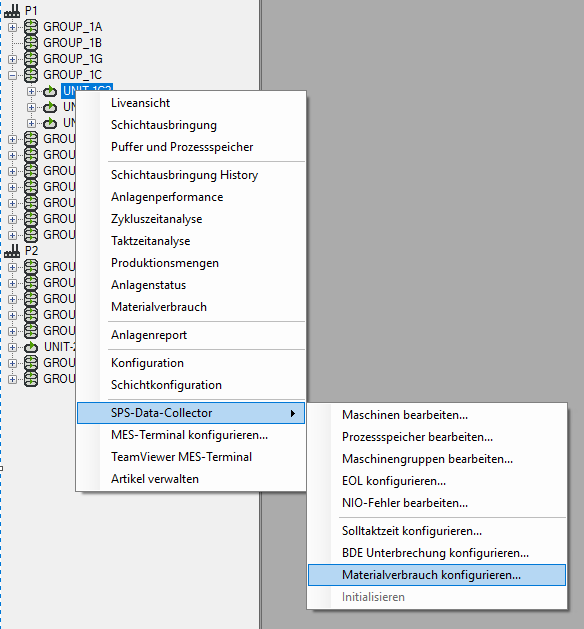Open the SPS-Data-Collector submenu arrow
This screenshot has width=584, height=629.
(293, 413)
